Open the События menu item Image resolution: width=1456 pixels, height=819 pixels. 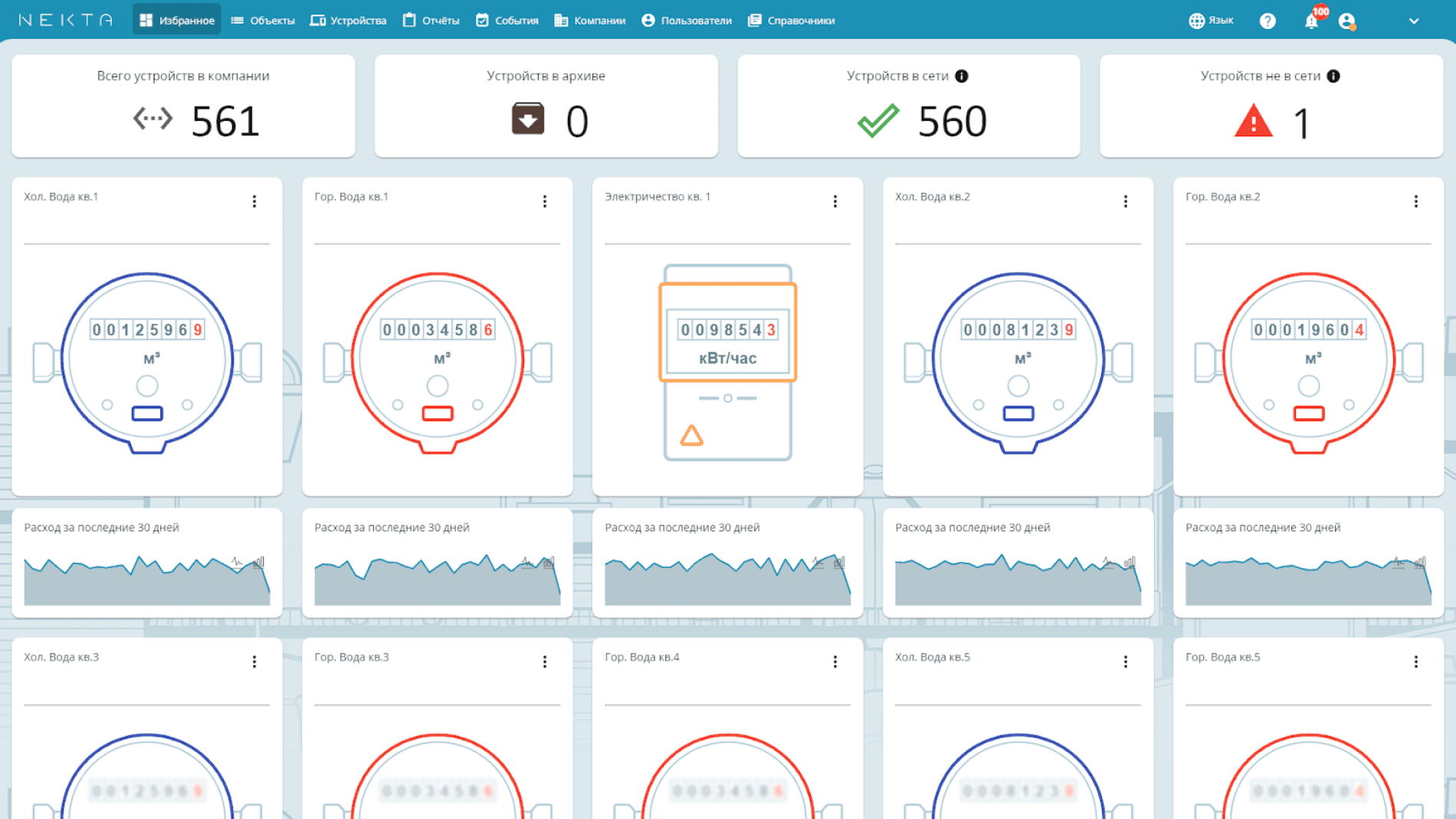(507, 21)
